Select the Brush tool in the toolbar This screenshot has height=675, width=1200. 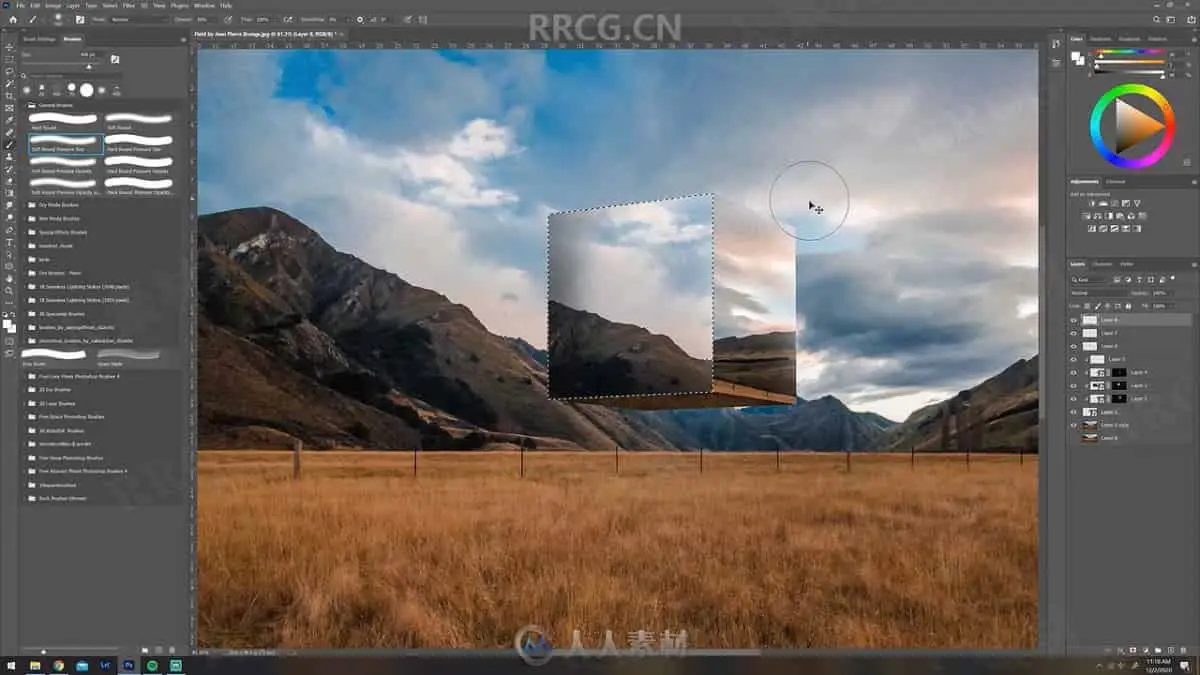click(x=9, y=145)
